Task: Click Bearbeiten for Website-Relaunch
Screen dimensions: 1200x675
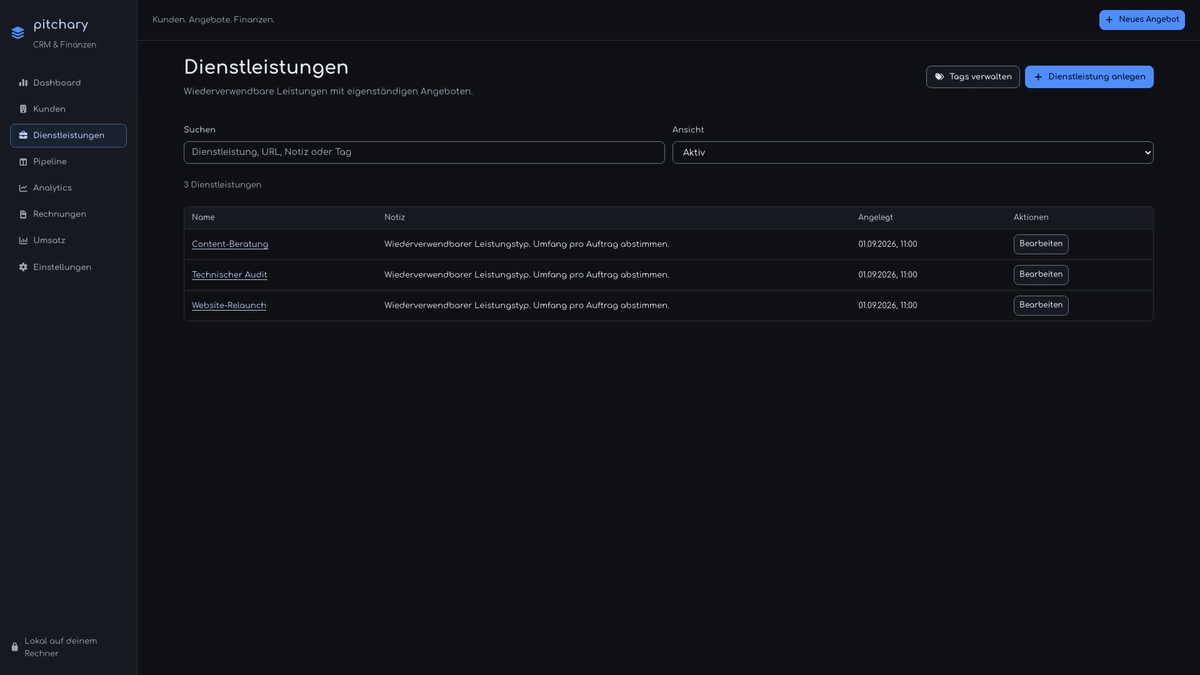Action: coord(1041,305)
